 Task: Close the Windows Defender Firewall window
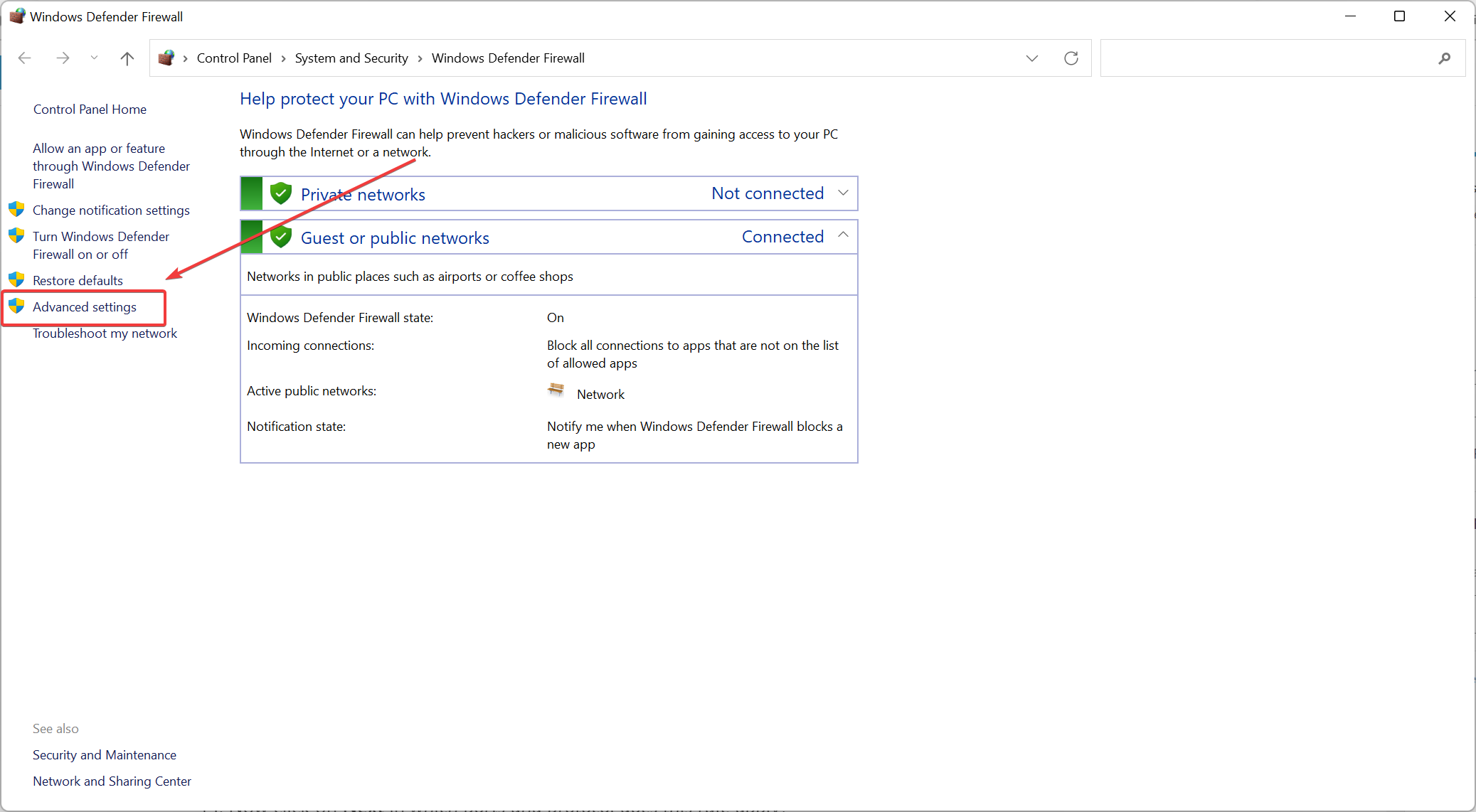(1450, 16)
